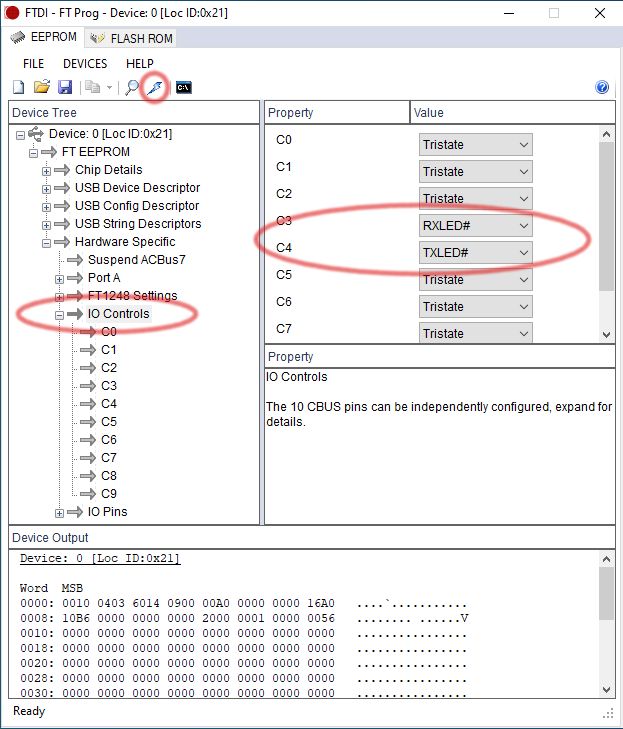Click the Device Output scrollbar up arrow

tap(606, 559)
